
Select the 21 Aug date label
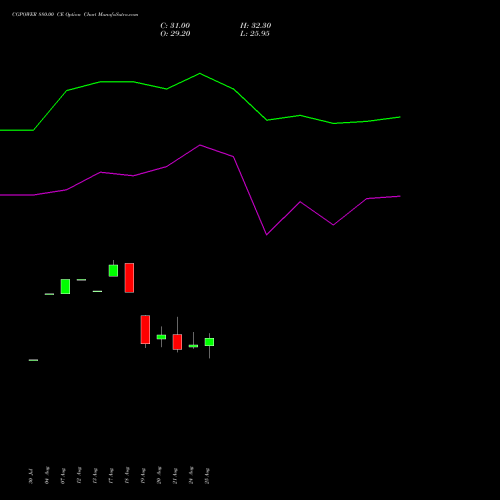pos(175,476)
